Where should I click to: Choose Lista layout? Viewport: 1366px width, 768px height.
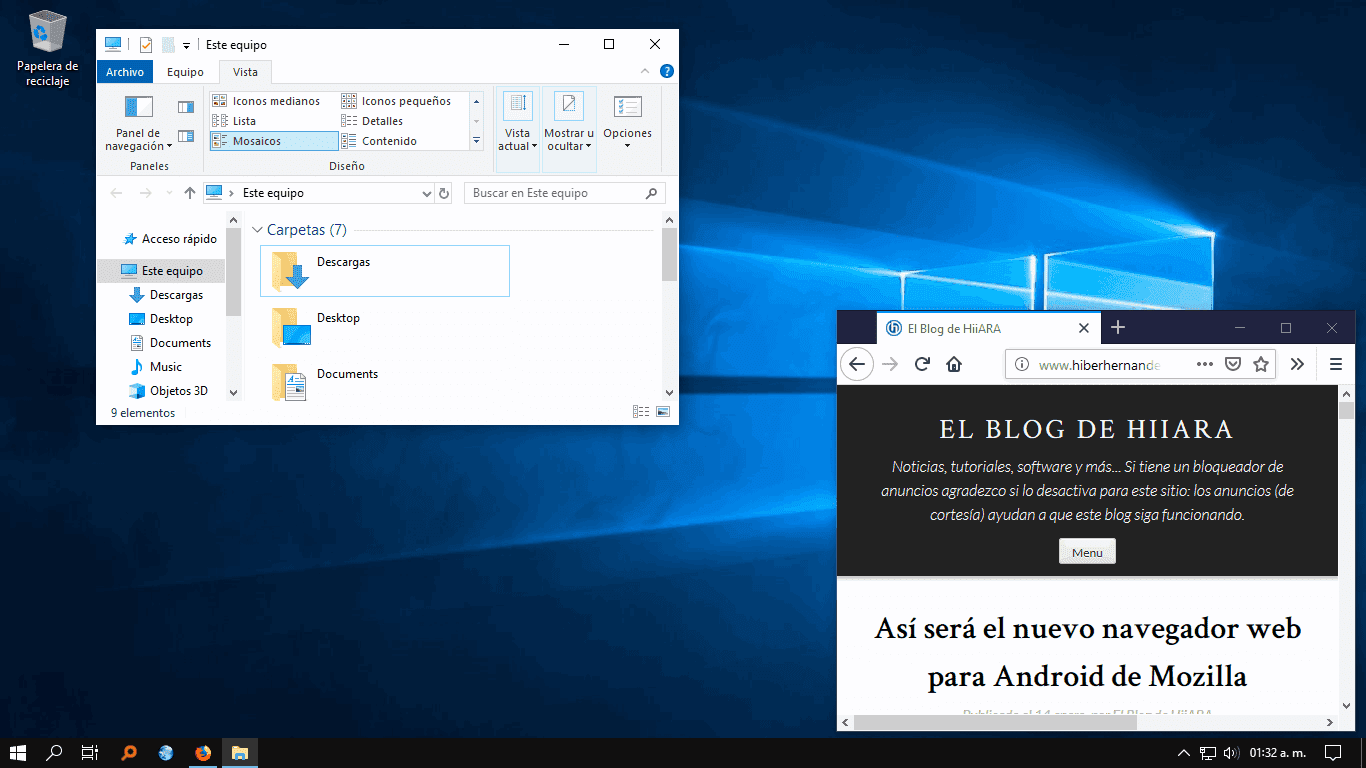(274, 121)
